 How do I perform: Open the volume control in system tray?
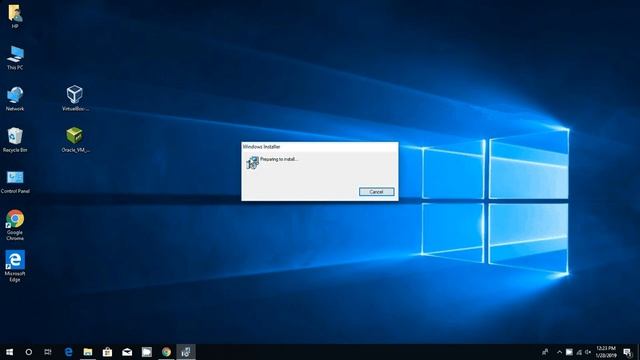click(x=588, y=352)
